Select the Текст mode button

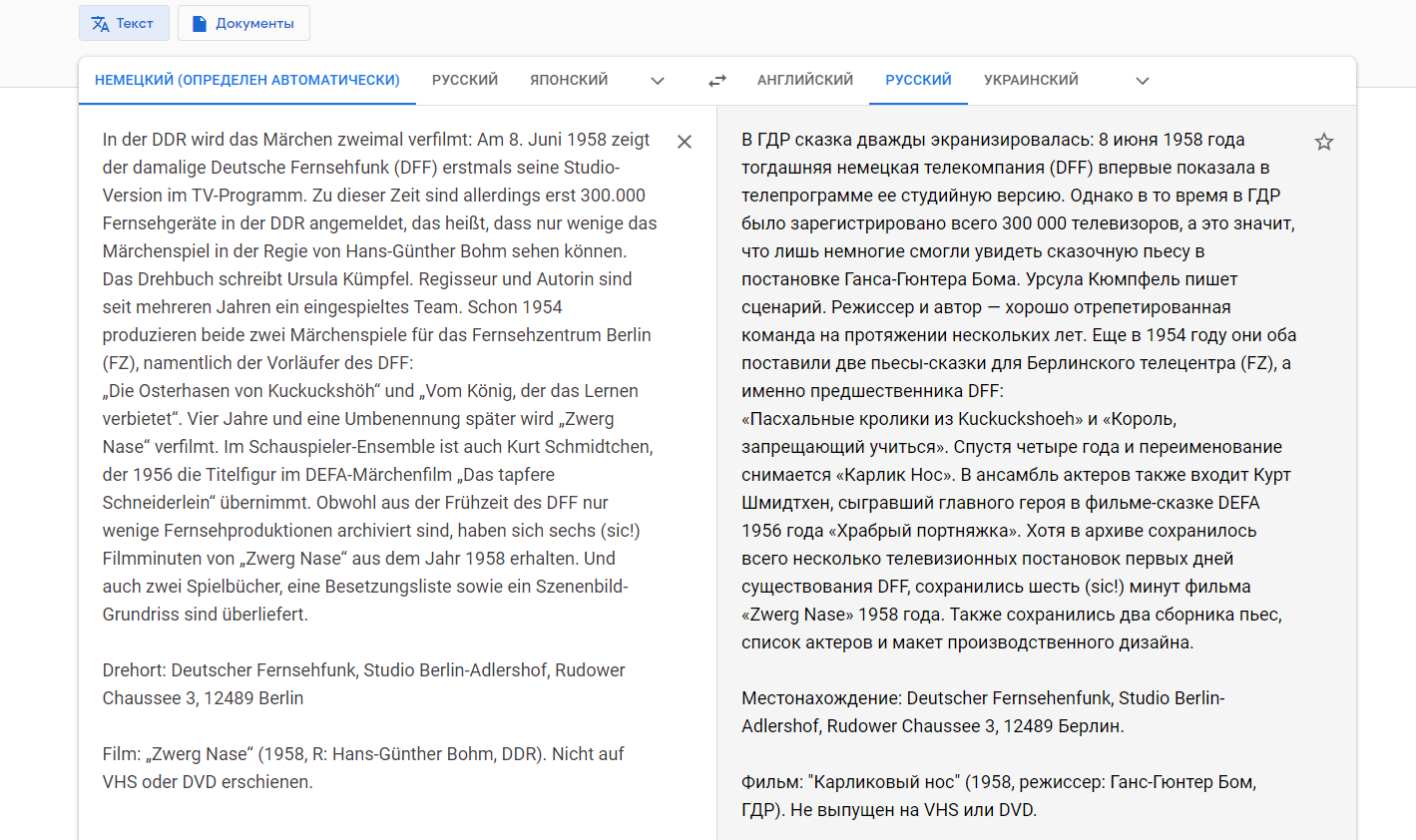tap(124, 23)
